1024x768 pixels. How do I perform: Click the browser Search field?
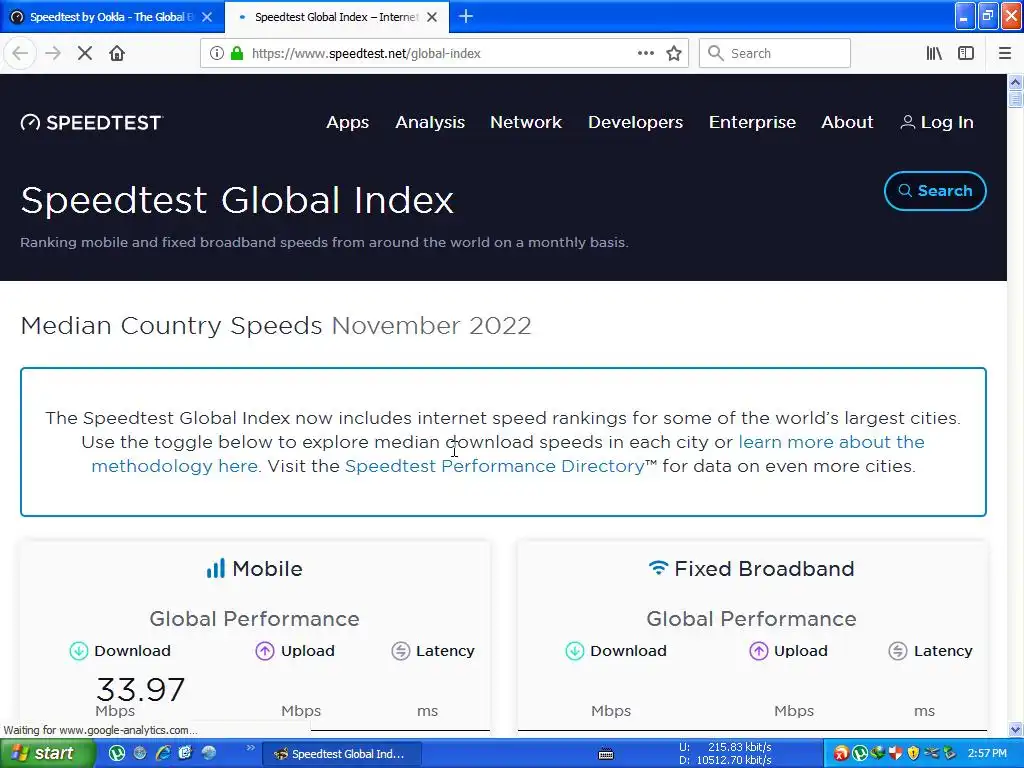pos(775,53)
